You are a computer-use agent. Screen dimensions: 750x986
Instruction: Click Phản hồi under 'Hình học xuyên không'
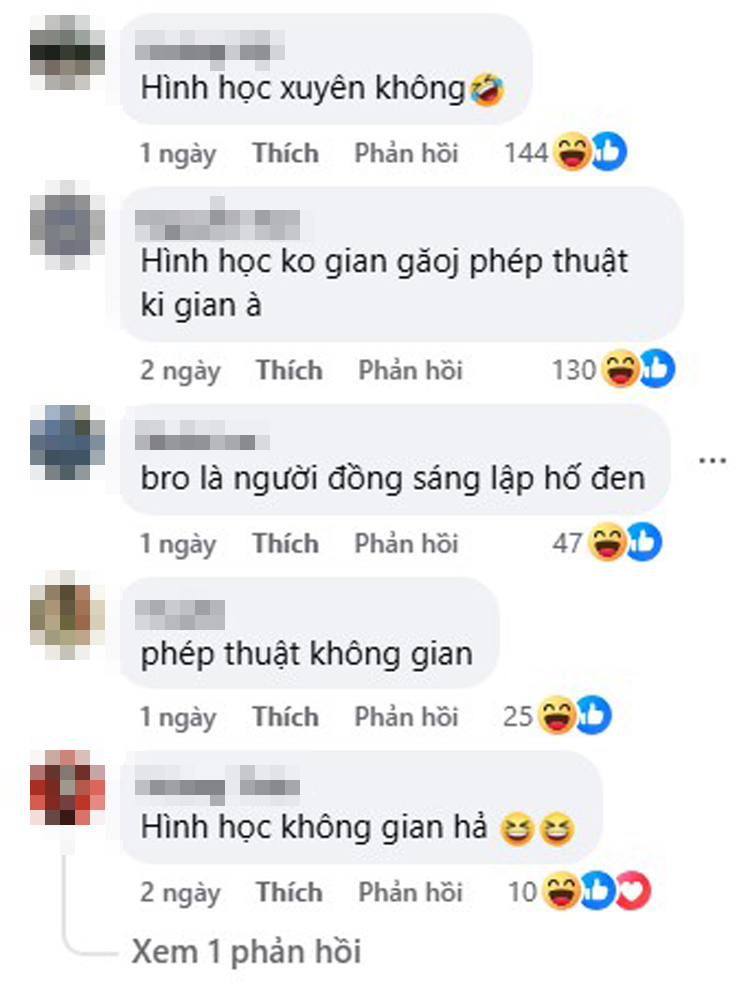(x=406, y=153)
